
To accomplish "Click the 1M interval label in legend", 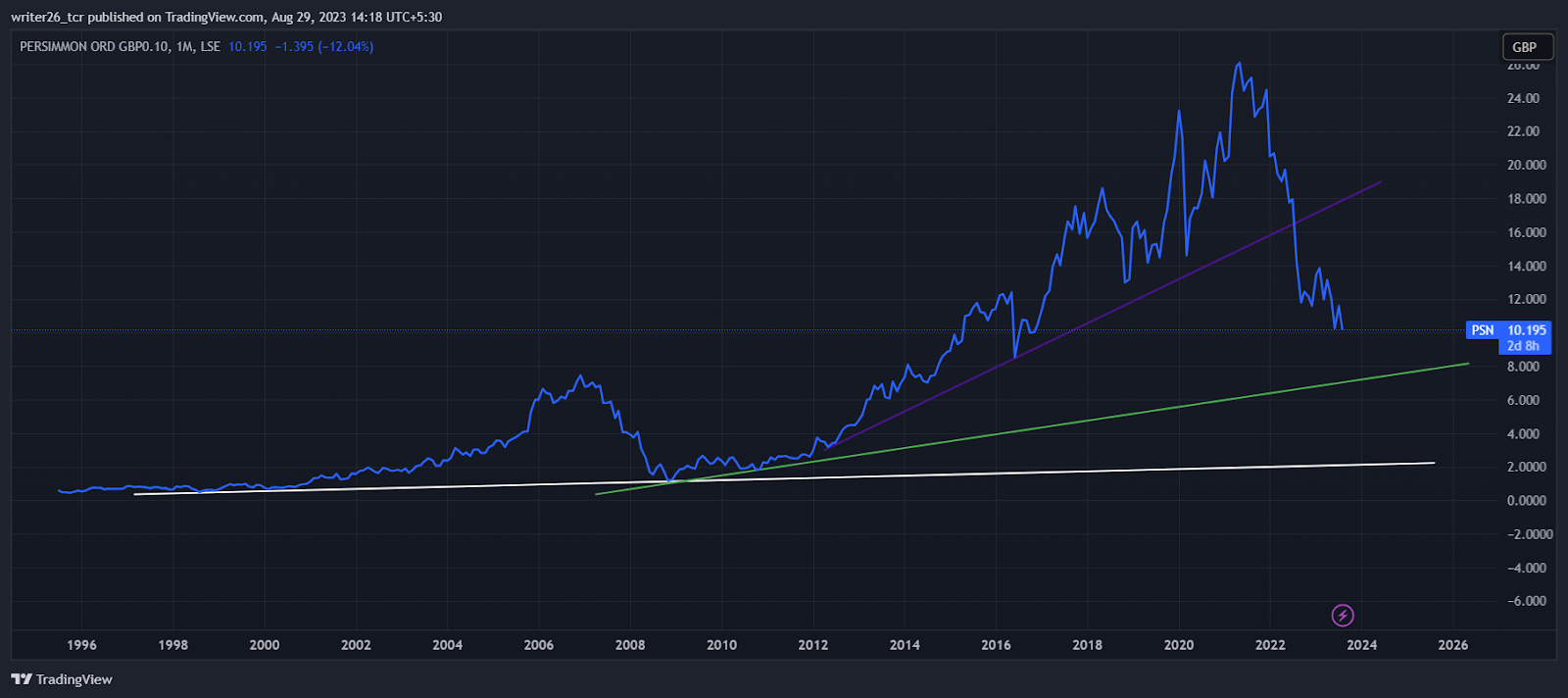I will [x=184, y=46].
